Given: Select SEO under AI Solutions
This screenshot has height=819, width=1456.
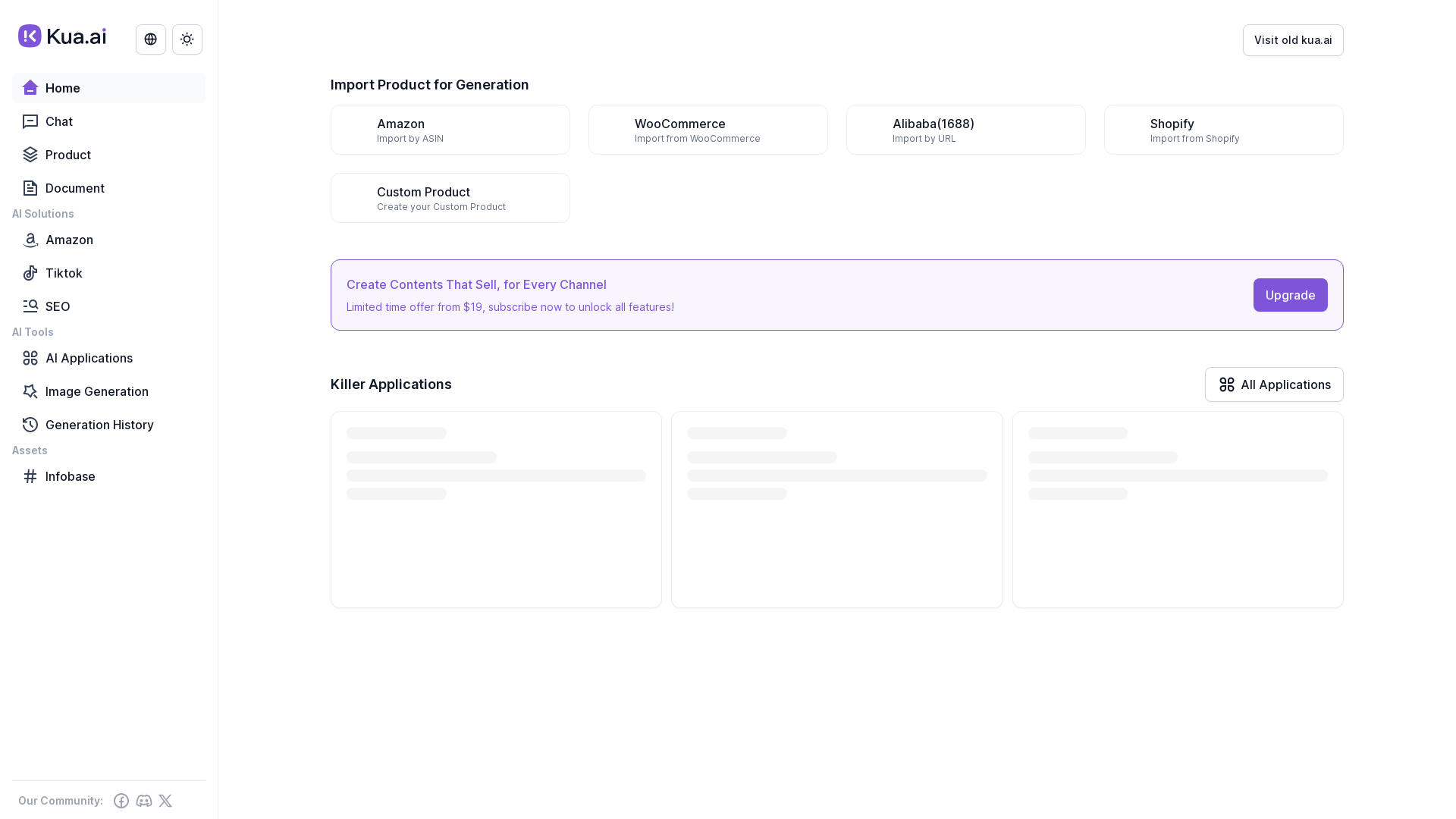Looking at the screenshot, I should (108, 306).
